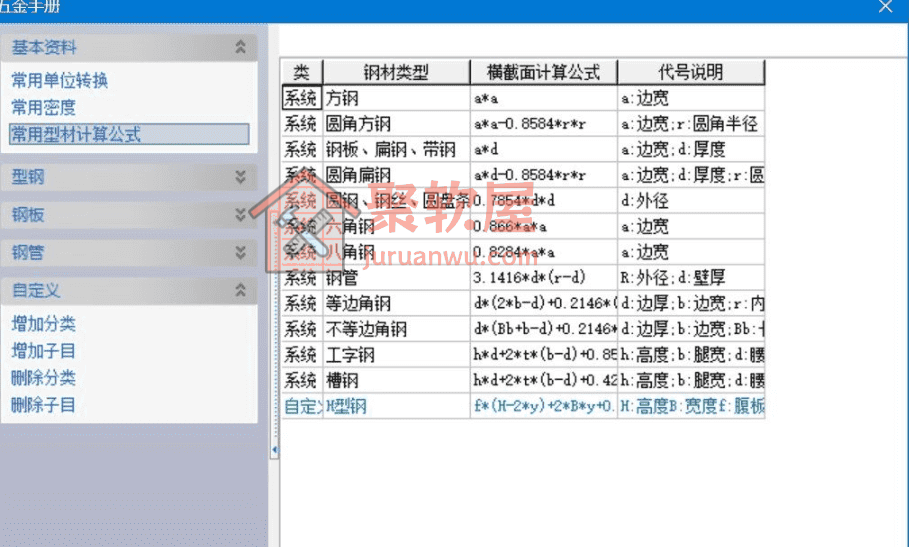Click the 自定 category cell of H型钢 row
The image size is (909, 547).
(301, 406)
